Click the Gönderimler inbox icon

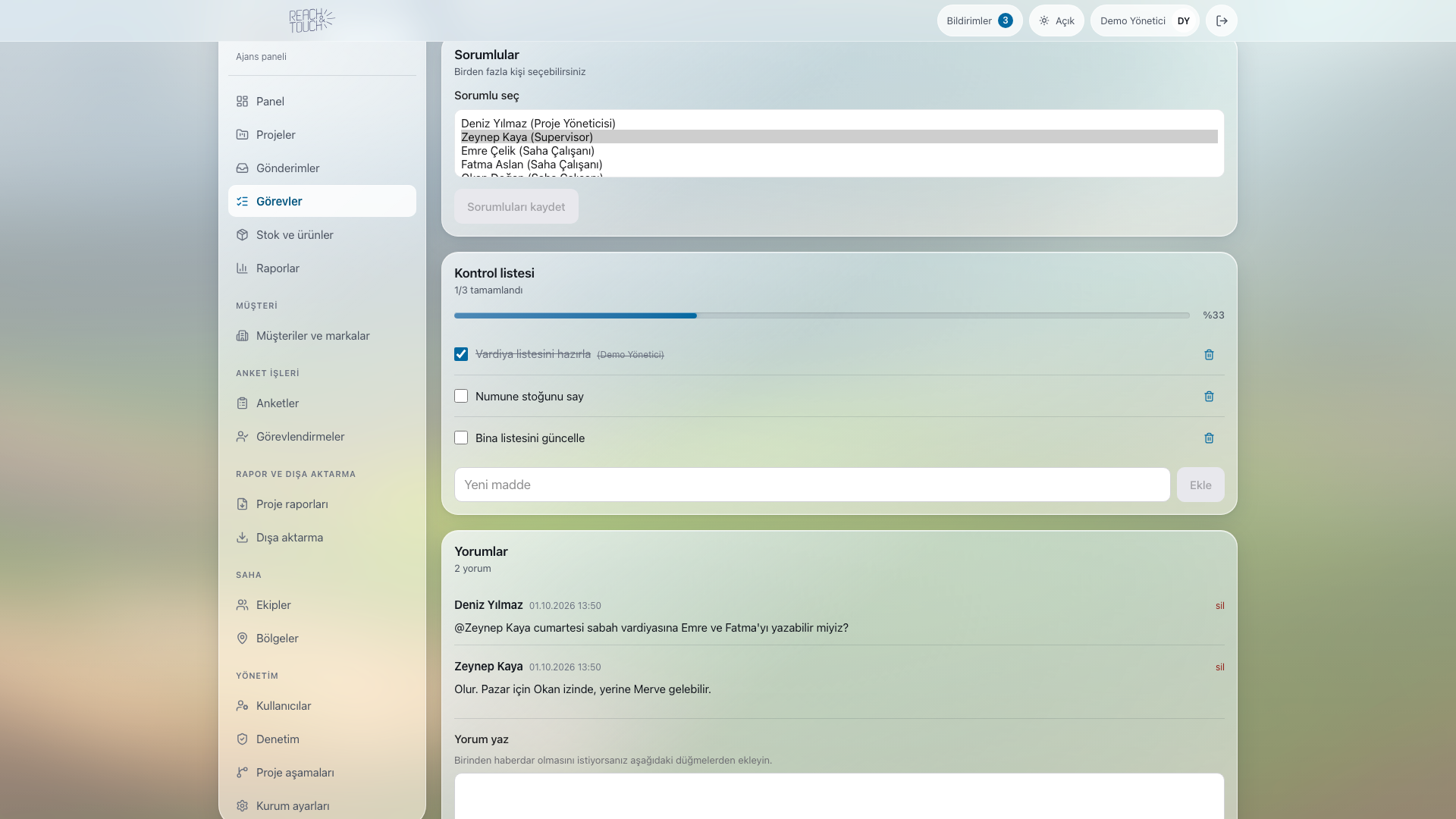242,168
